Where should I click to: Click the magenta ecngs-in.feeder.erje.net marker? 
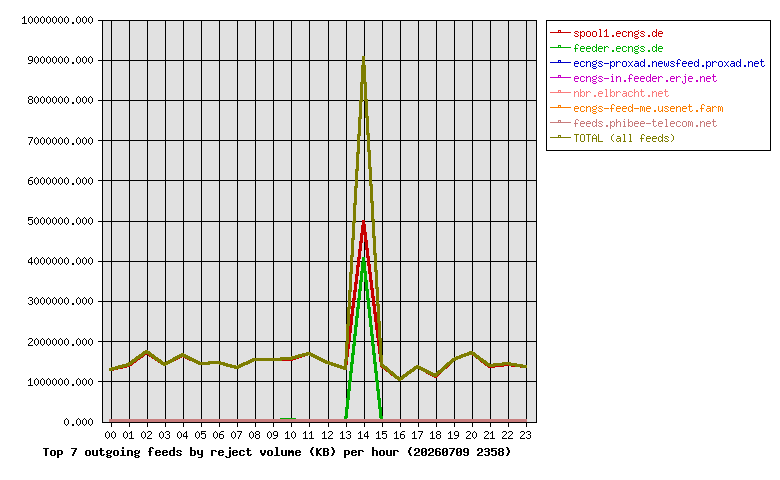click(560, 77)
